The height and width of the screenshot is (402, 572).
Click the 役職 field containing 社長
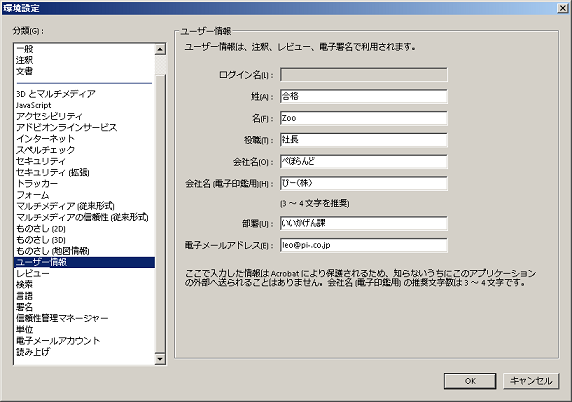[364, 140]
